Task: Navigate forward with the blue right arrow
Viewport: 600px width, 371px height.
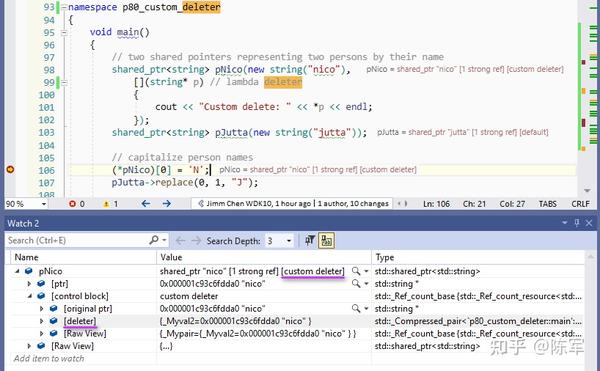Action: (x=166, y=204)
